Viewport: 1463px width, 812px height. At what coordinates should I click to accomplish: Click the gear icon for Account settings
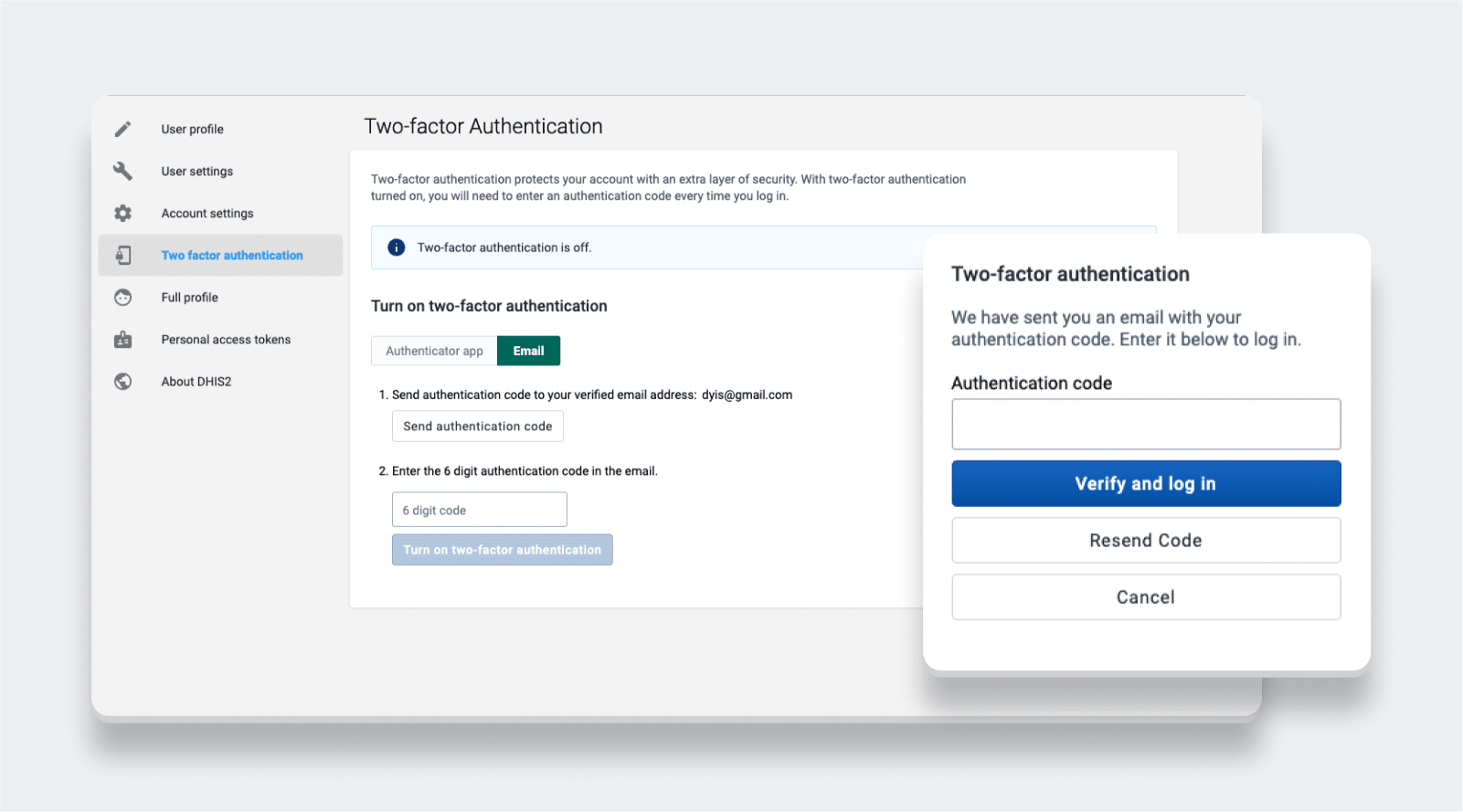(x=123, y=213)
